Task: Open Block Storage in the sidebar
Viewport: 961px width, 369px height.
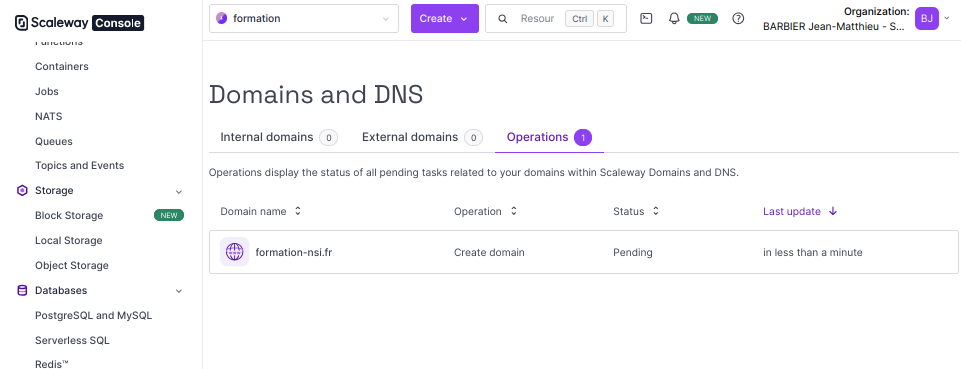Action: [x=69, y=216]
